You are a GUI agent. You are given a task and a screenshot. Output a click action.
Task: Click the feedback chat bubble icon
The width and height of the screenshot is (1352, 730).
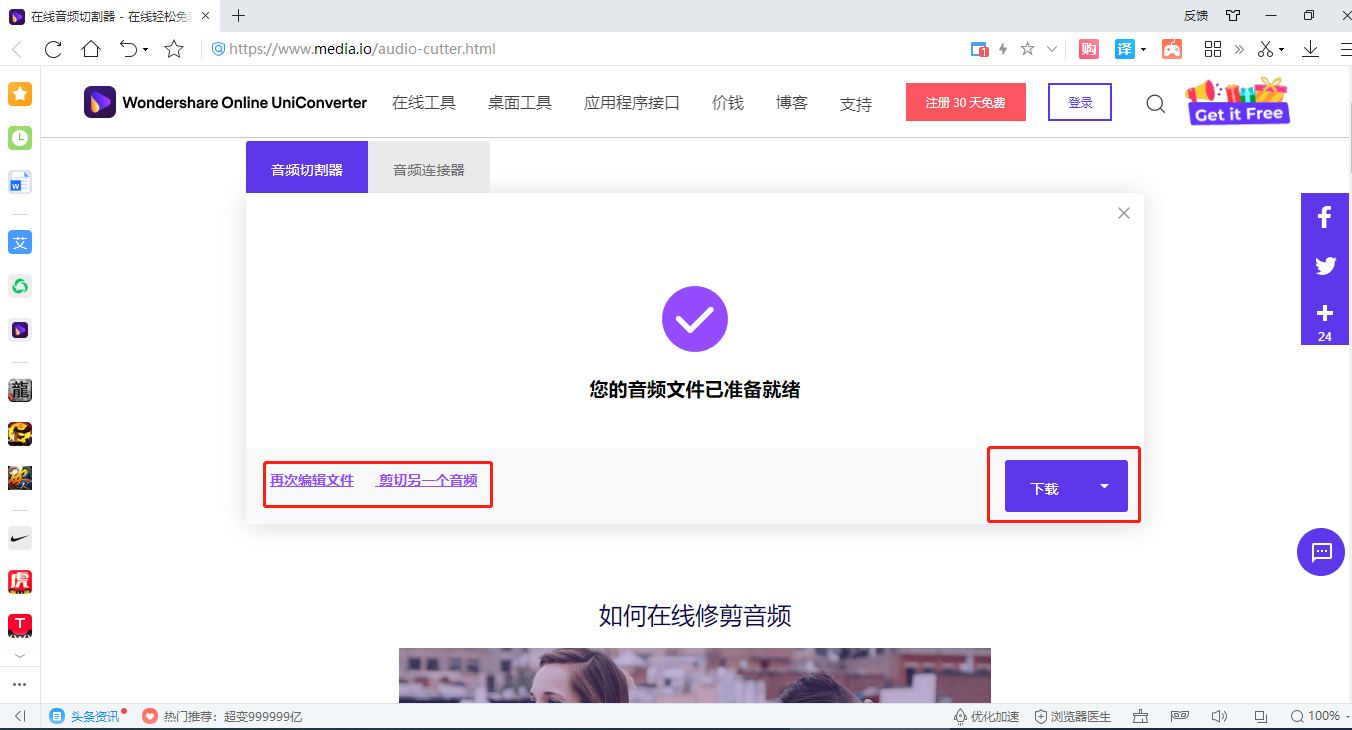click(x=1321, y=552)
